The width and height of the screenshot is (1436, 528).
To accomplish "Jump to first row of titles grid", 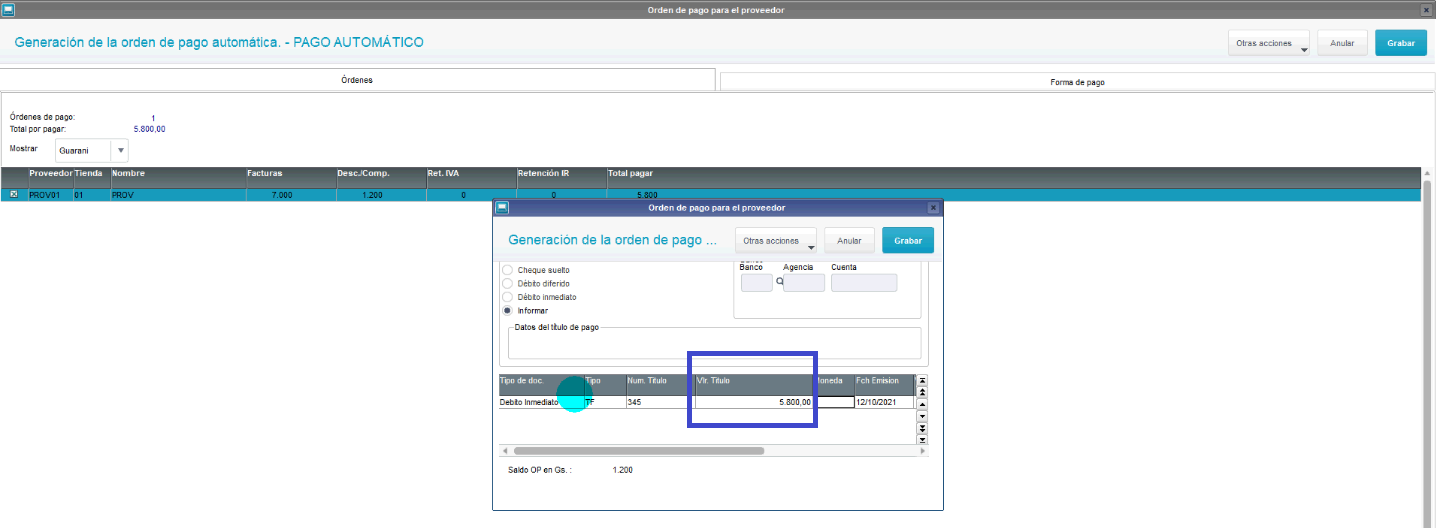I will (x=922, y=381).
